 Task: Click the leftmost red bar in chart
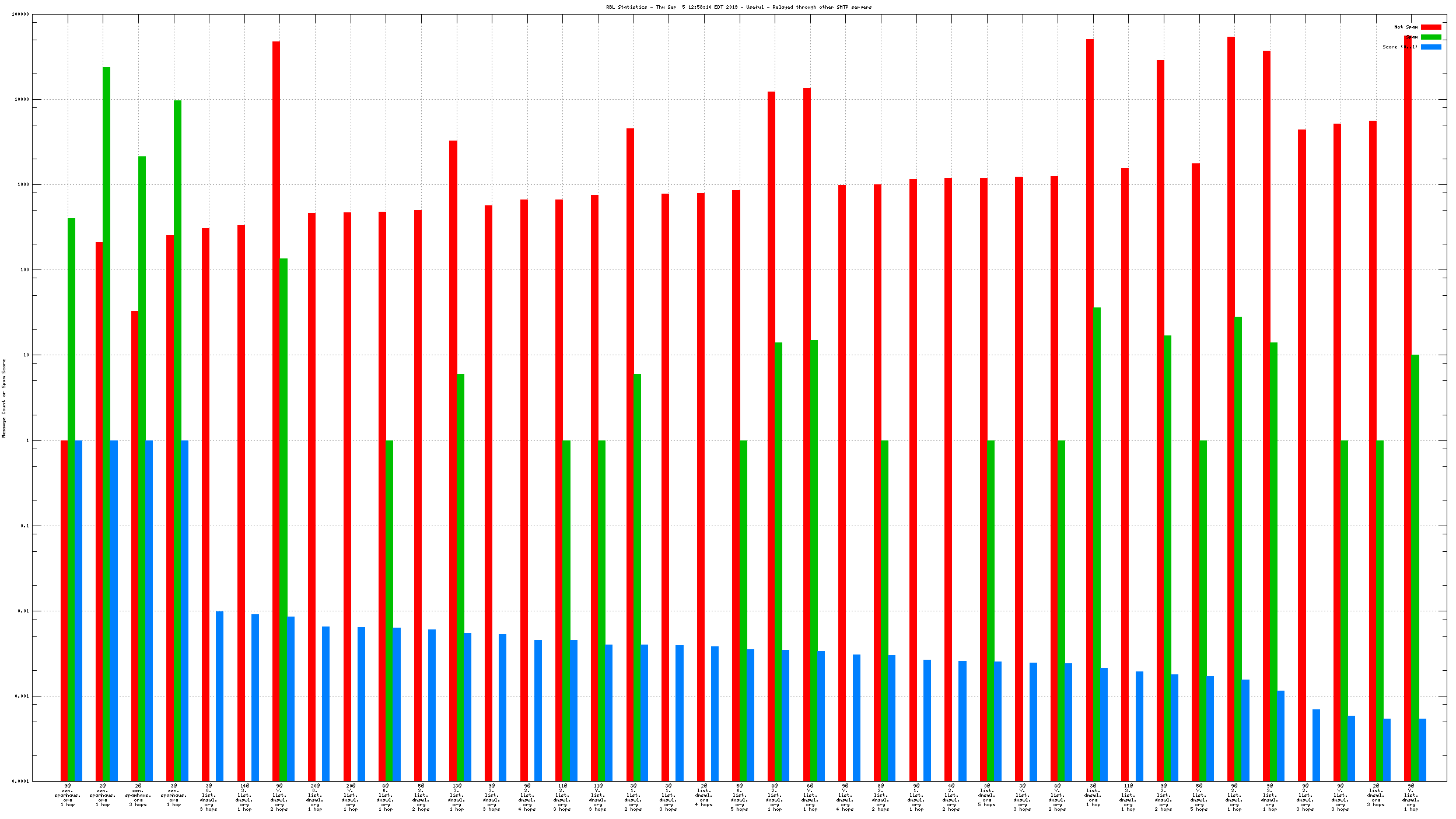coord(64,610)
